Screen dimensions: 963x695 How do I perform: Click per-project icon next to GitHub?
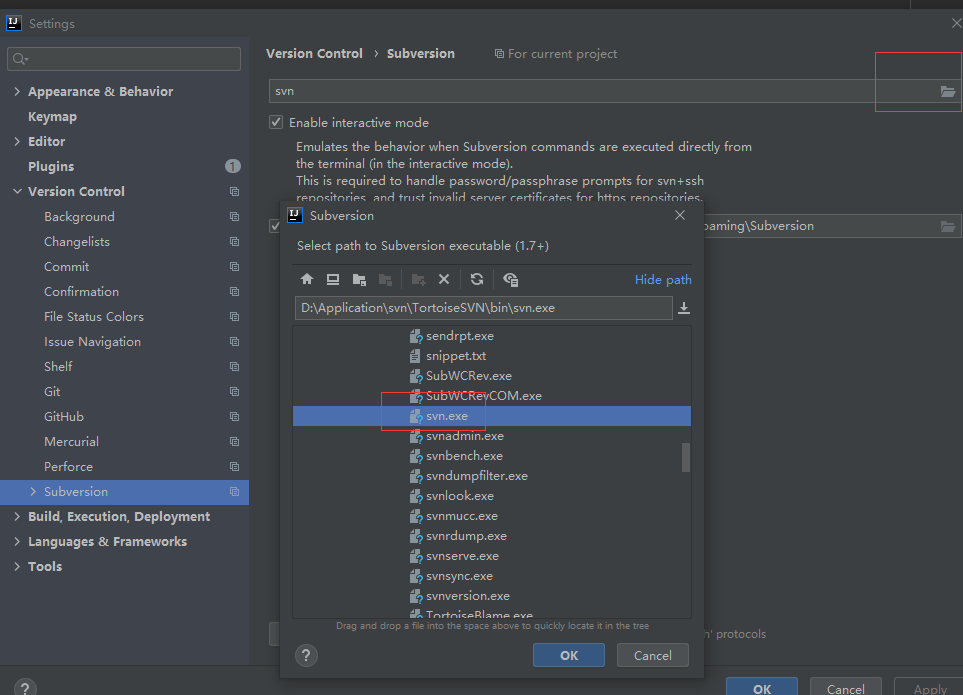pos(234,416)
